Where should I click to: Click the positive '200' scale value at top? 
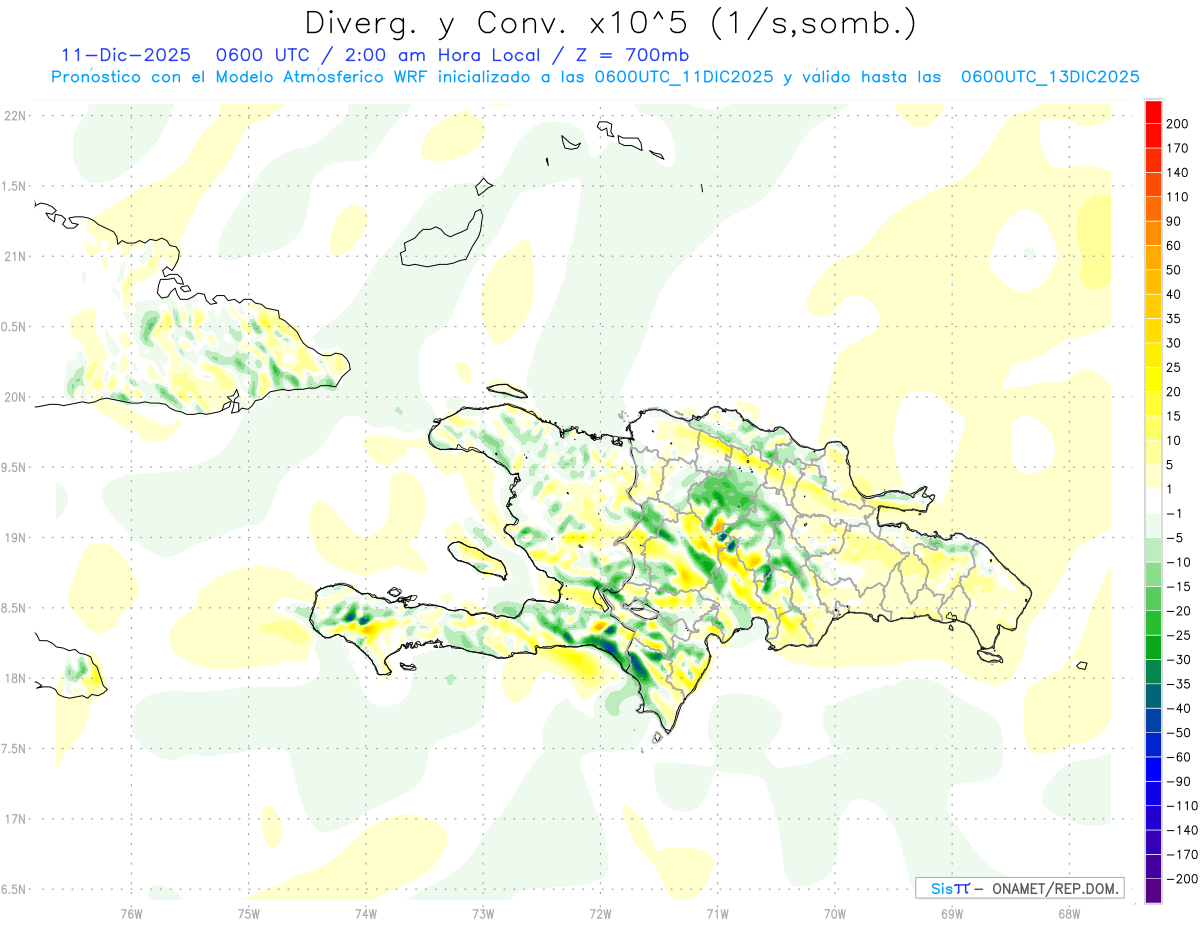(1177, 124)
